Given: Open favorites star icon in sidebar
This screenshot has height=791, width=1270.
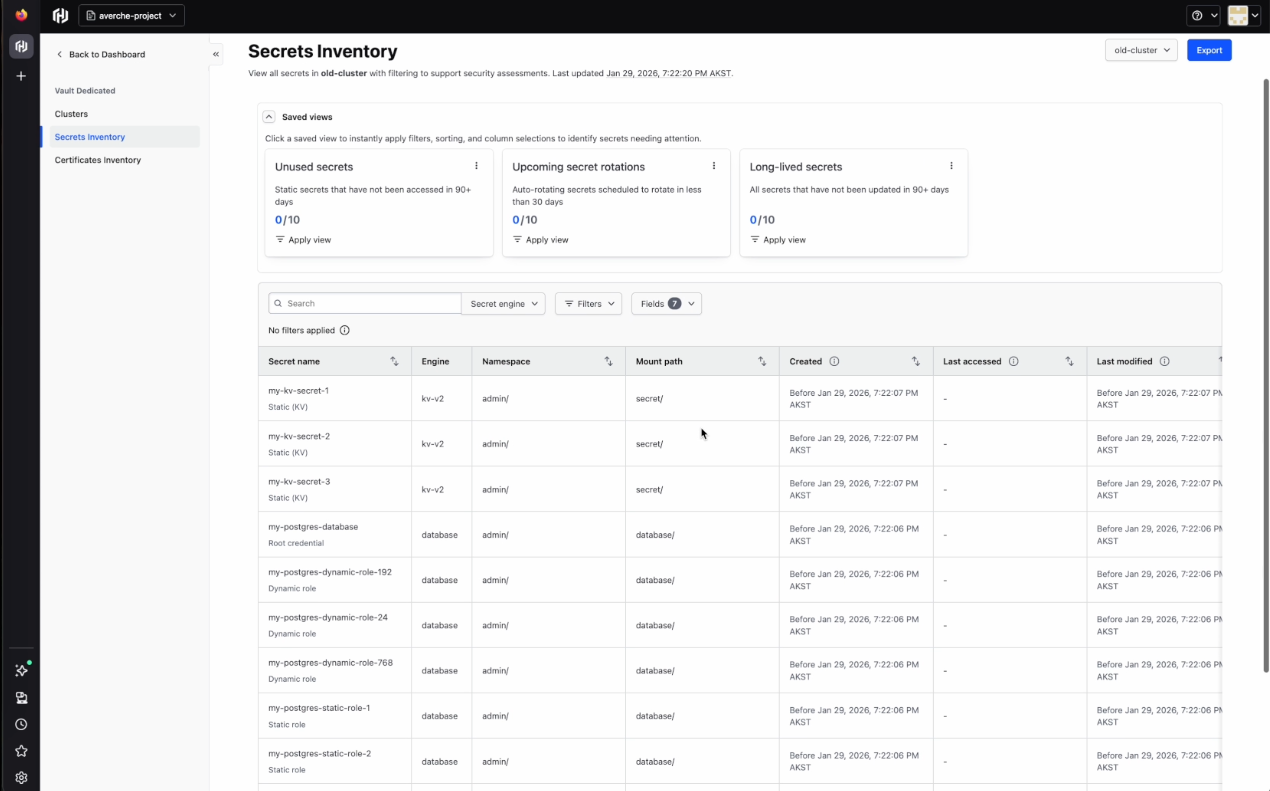Looking at the screenshot, I should pos(21,751).
